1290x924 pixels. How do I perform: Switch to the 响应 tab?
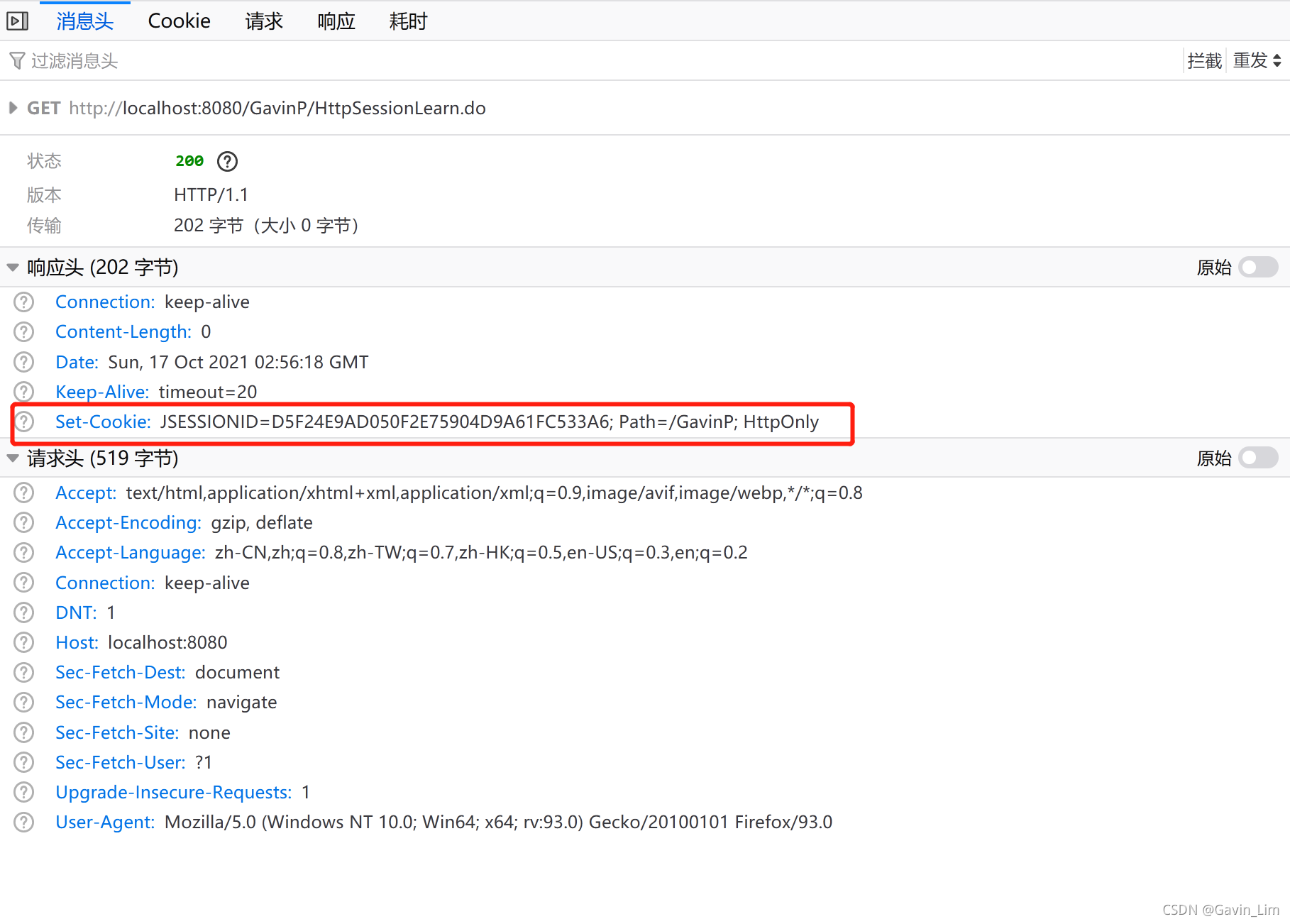[x=336, y=21]
